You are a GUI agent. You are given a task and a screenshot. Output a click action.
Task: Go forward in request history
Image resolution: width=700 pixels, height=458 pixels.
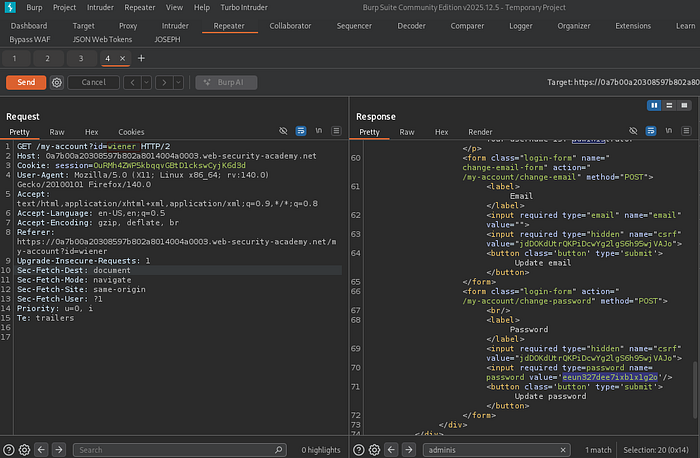(164, 83)
